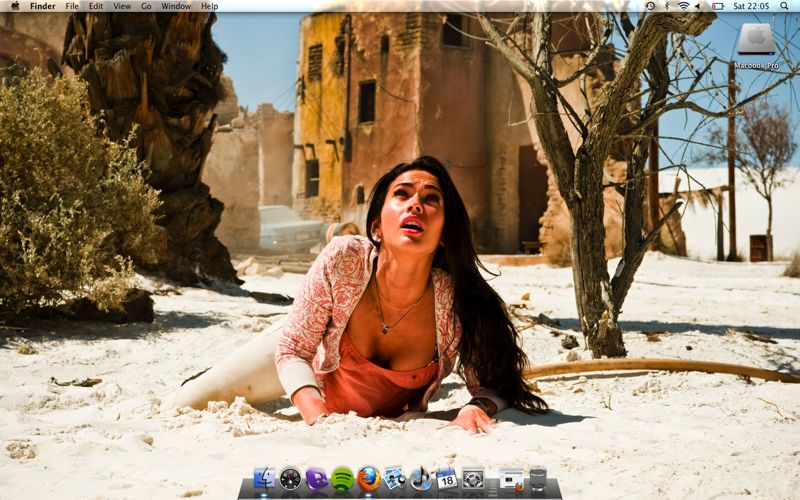Image resolution: width=800 pixels, height=500 pixels.
Task: Open the Apple menu
Action: 15,6
